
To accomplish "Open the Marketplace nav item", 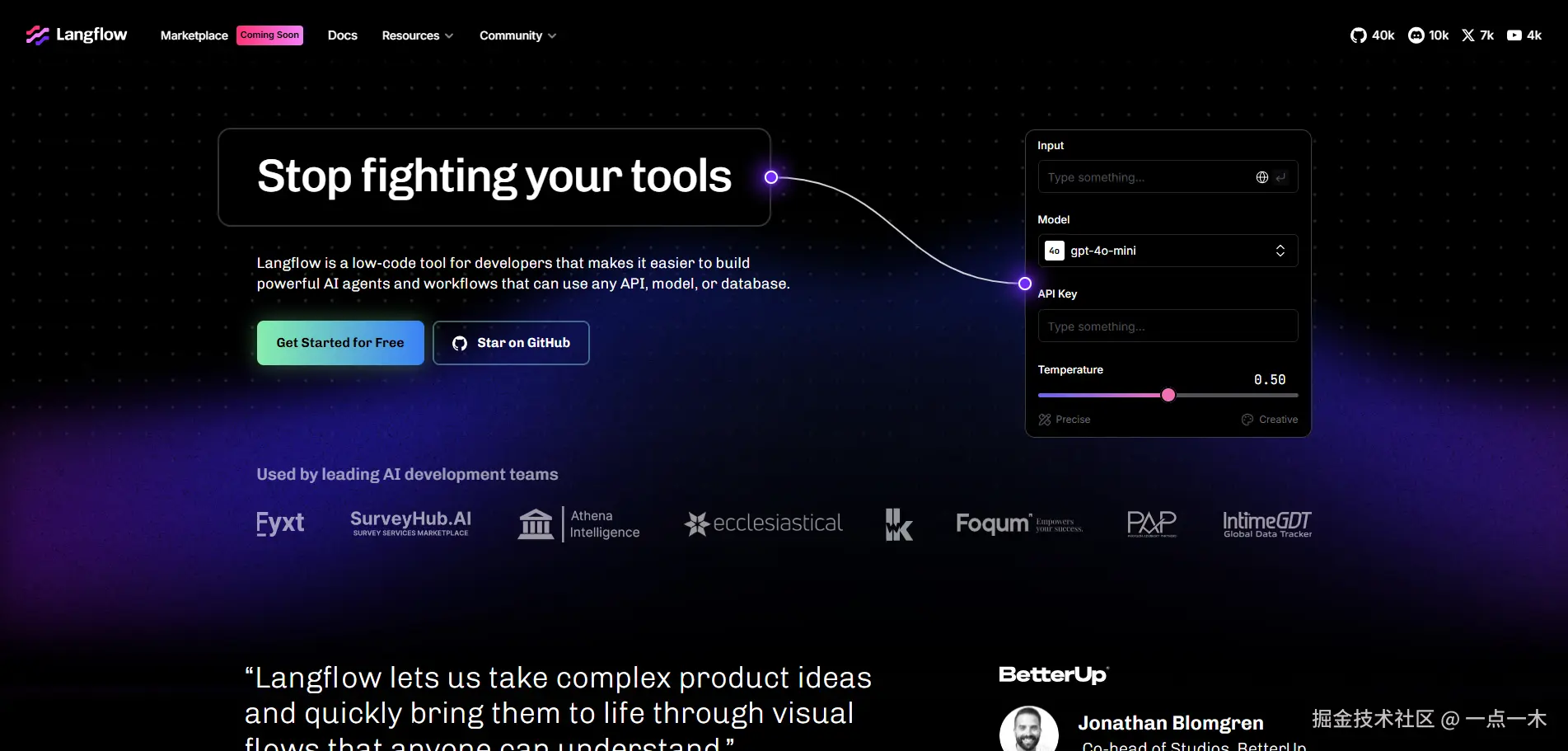I will pos(194,35).
